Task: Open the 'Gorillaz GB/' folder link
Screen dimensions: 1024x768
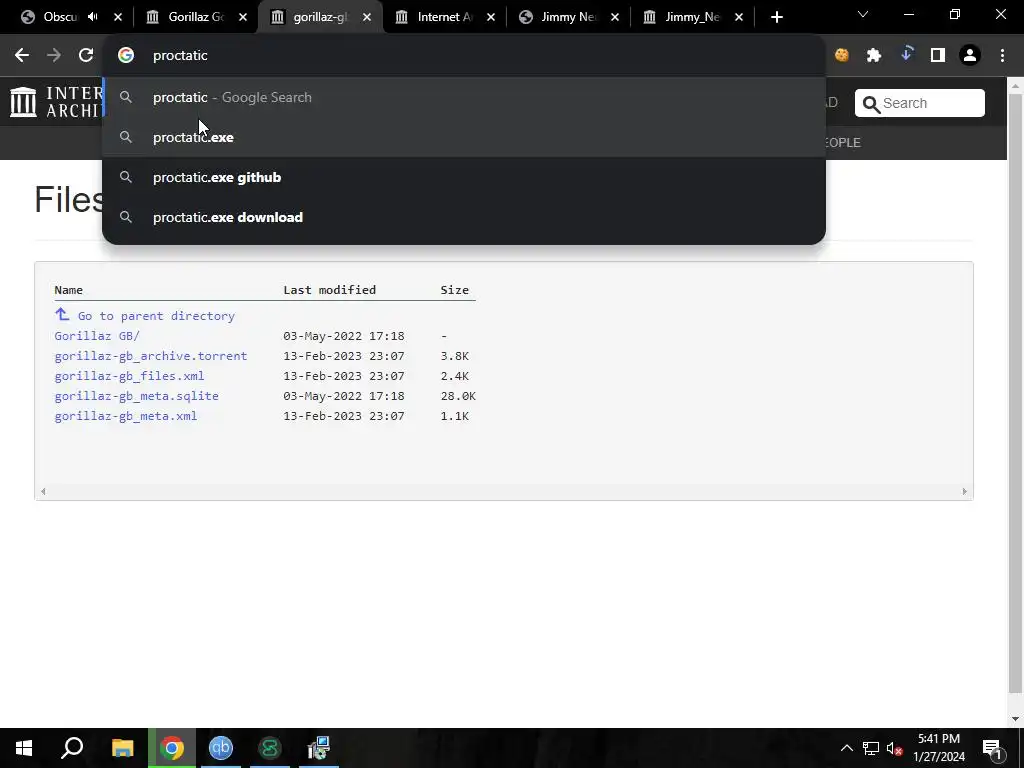Action: coord(97,336)
